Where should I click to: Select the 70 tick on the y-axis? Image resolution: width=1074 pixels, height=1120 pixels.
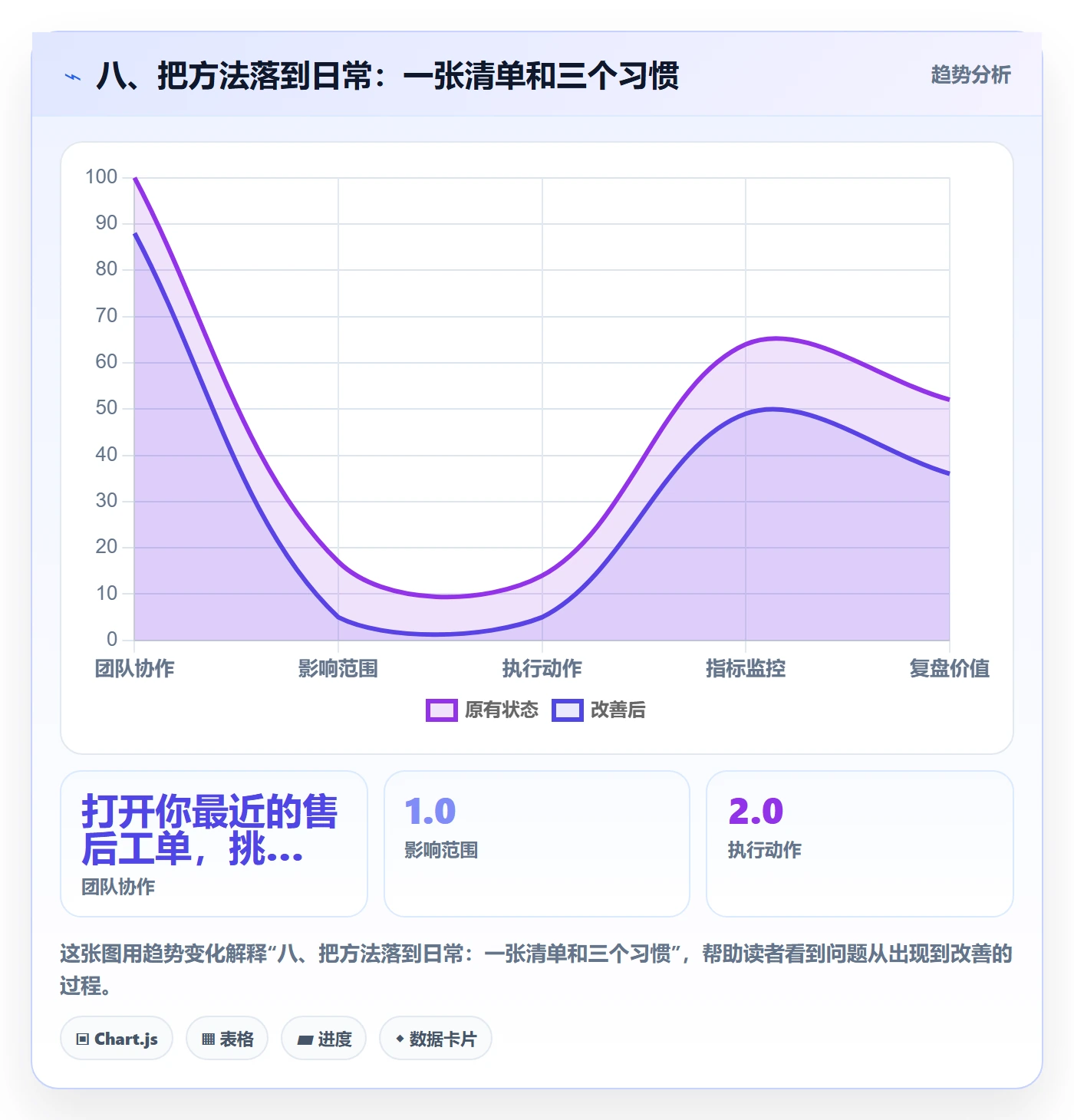pos(107,316)
